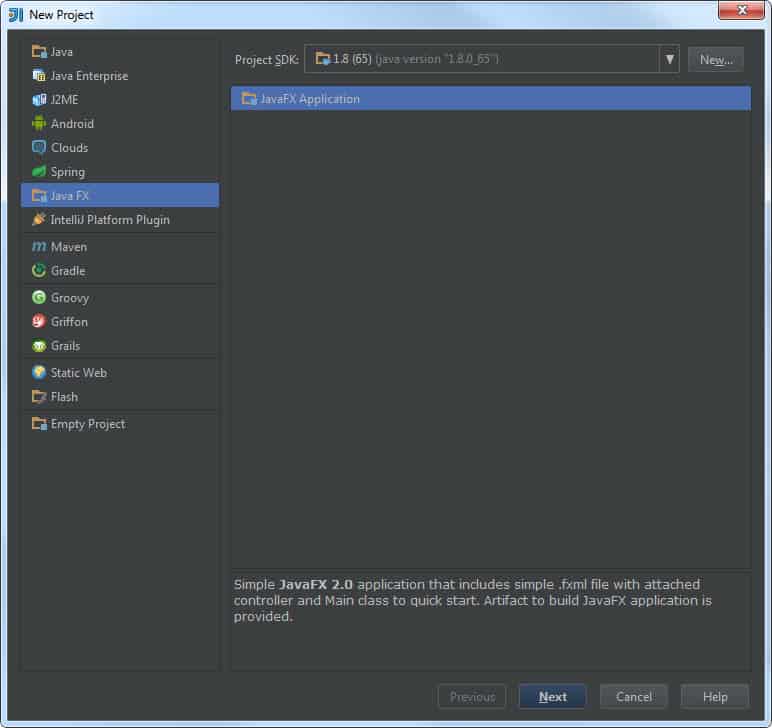
Task: Click the Android robot icon
Action: click(x=39, y=124)
